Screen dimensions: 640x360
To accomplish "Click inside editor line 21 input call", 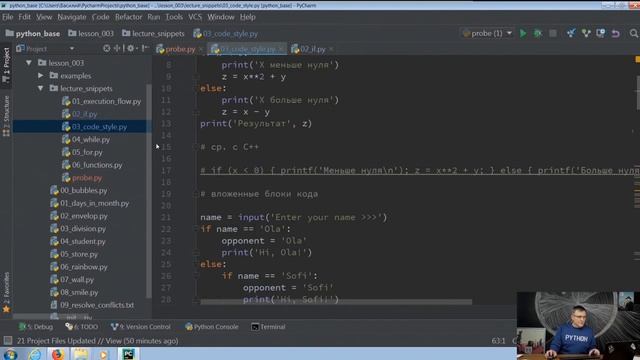I will 312,217.
